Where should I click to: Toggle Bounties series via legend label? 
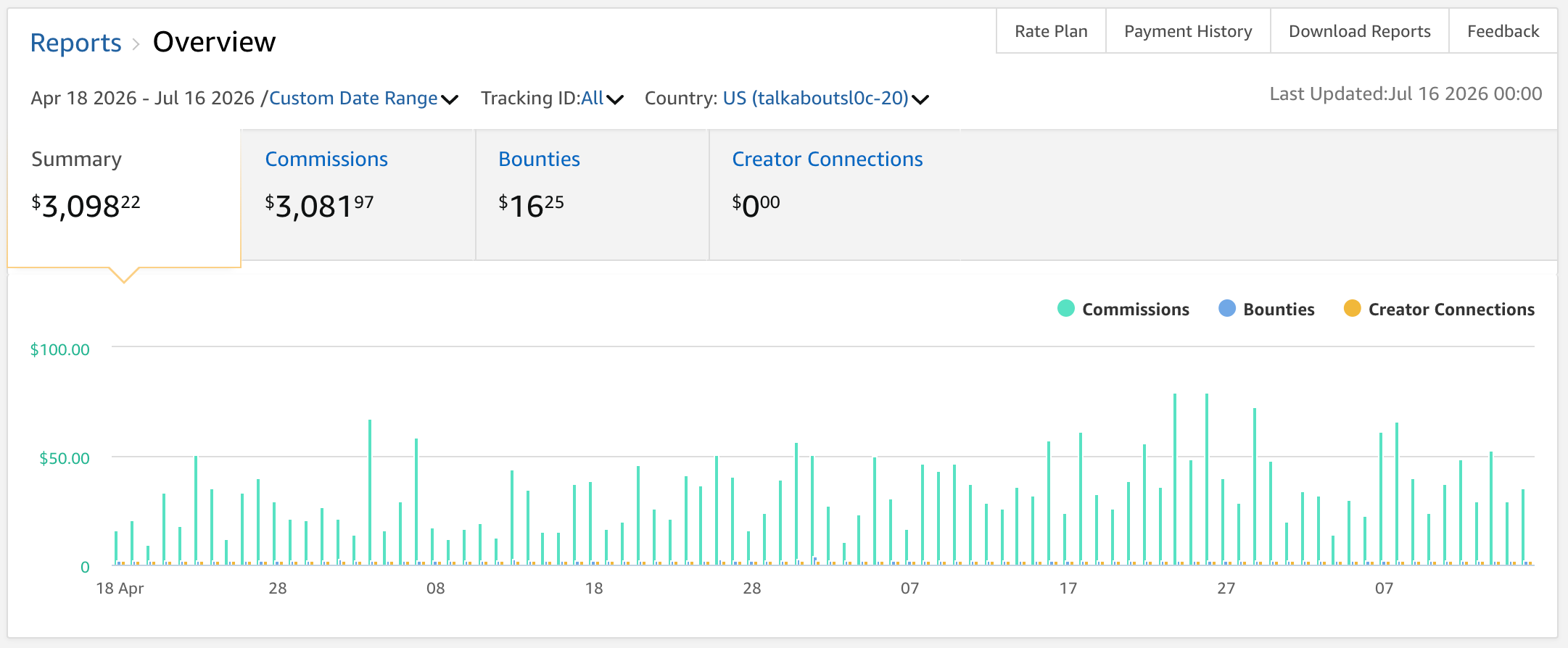coord(1279,310)
